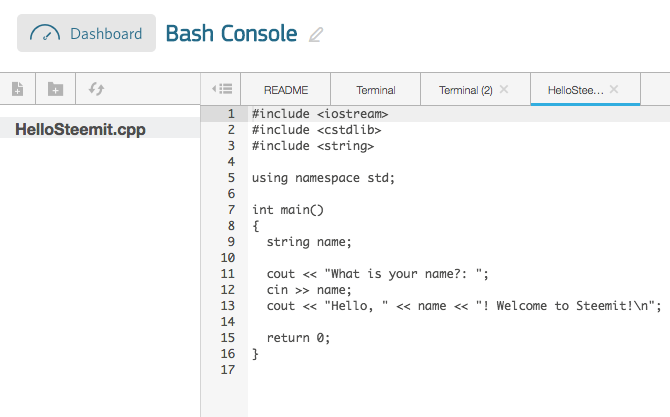Click the Bash Console title text
The height and width of the screenshot is (417, 670).
[x=231, y=34]
